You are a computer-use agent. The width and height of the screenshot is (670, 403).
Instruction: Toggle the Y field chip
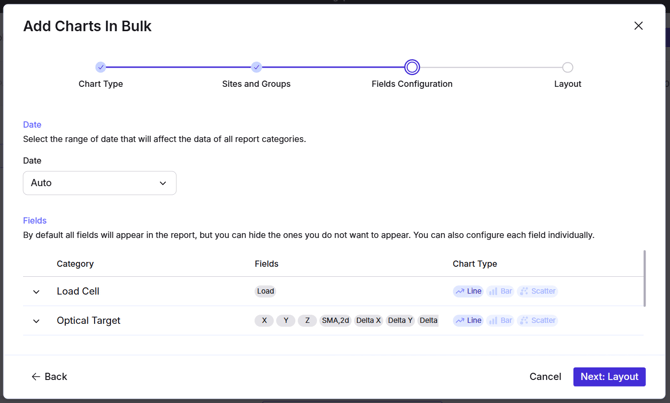[x=286, y=321]
